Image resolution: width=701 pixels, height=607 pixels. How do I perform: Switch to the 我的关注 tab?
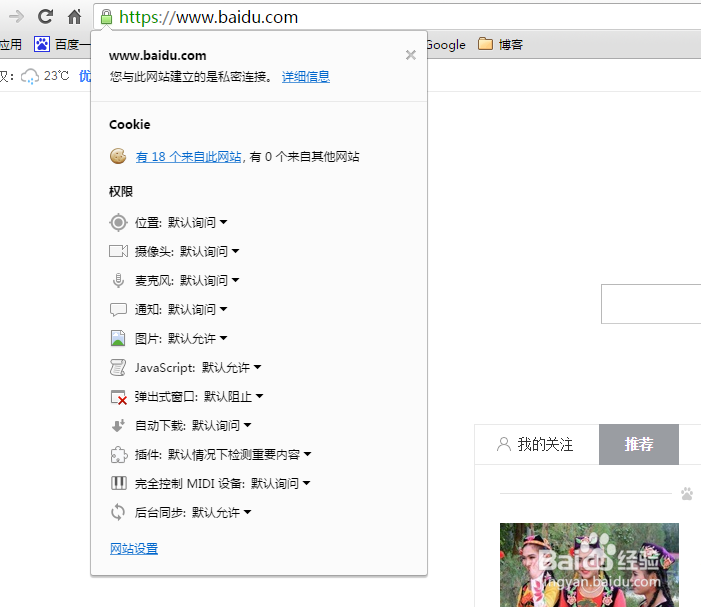[x=536, y=444]
